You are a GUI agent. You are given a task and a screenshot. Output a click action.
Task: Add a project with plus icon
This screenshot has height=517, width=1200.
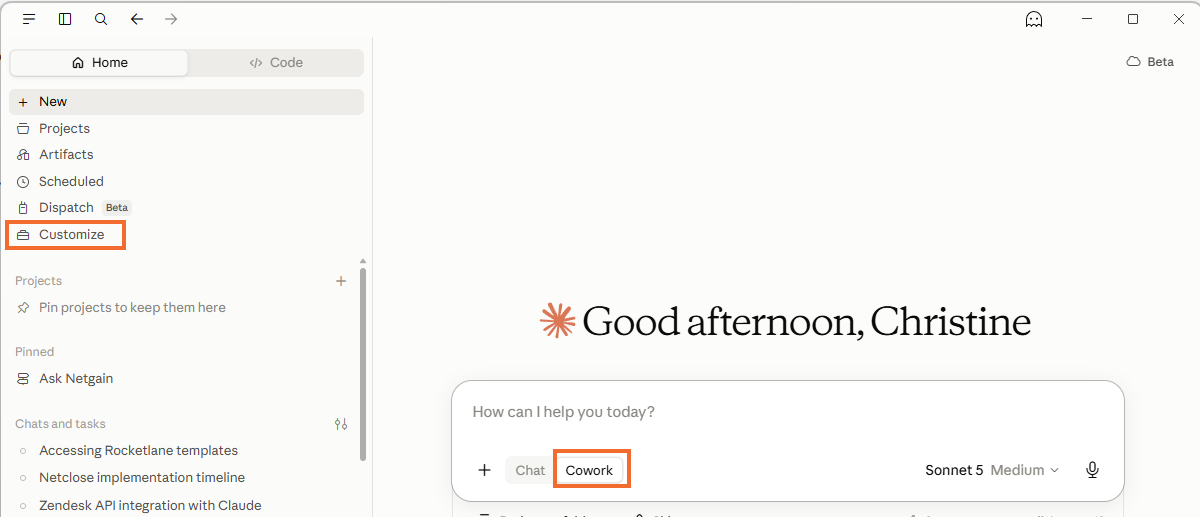click(x=341, y=281)
